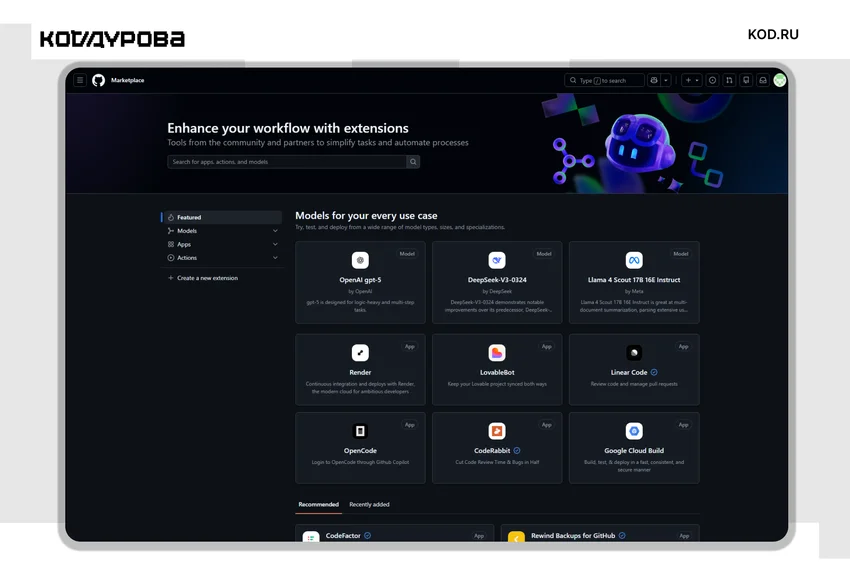This screenshot has width=850, height=582.
Task: Click 'Keep your Lovable project synced both ways'
Action: click(497, 384)
